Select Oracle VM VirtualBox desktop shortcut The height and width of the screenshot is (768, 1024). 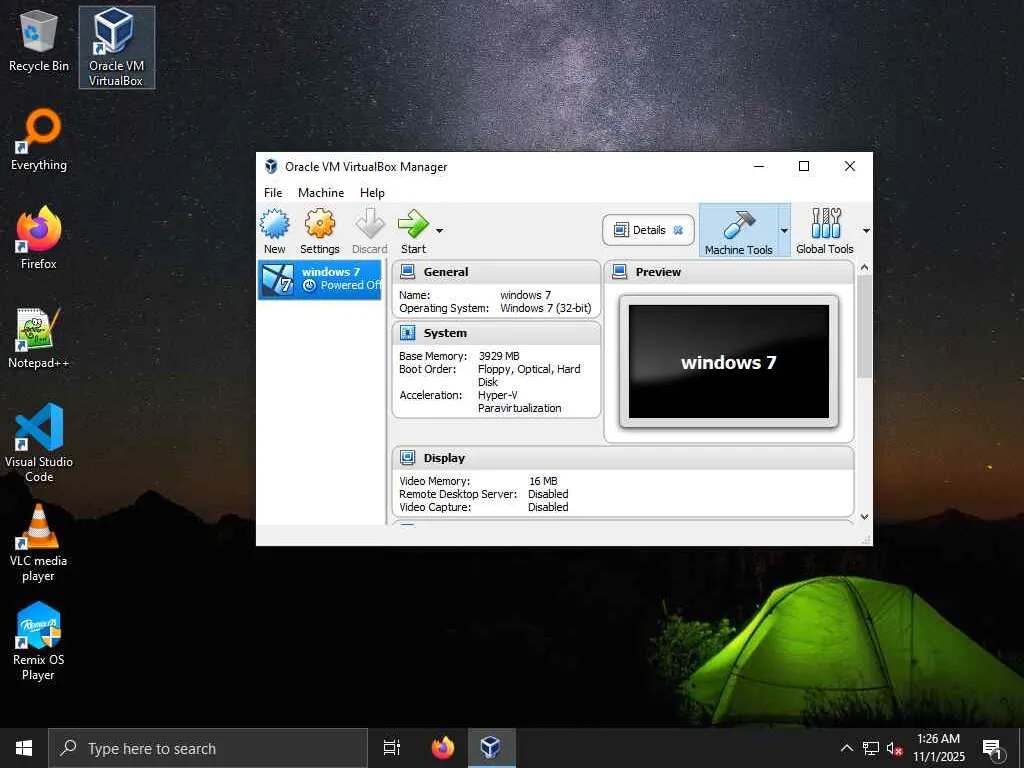[116, 47]
